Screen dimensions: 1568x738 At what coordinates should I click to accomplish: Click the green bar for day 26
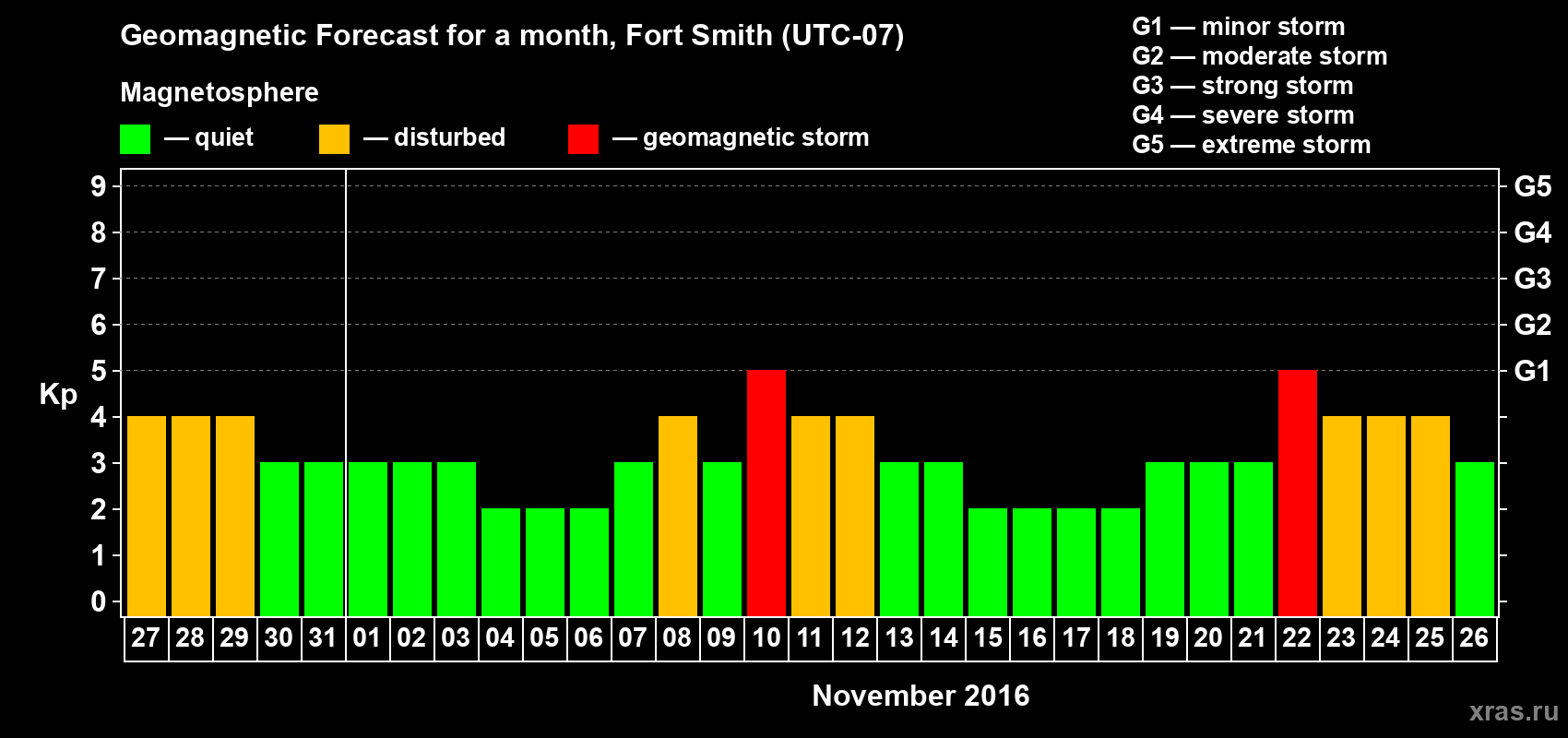click(1475, 540)
